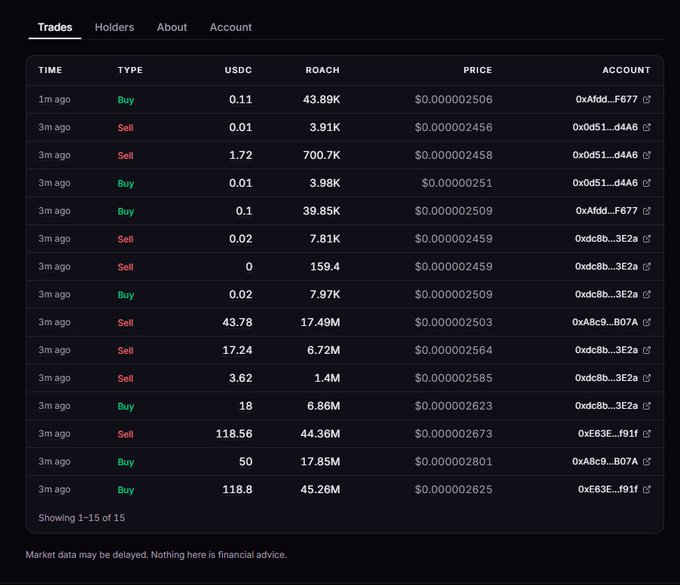680x585 pixels.
Task: Open account 0xE63E...f91f on the 44.36M trade
Action: click(x=608, y=434)
